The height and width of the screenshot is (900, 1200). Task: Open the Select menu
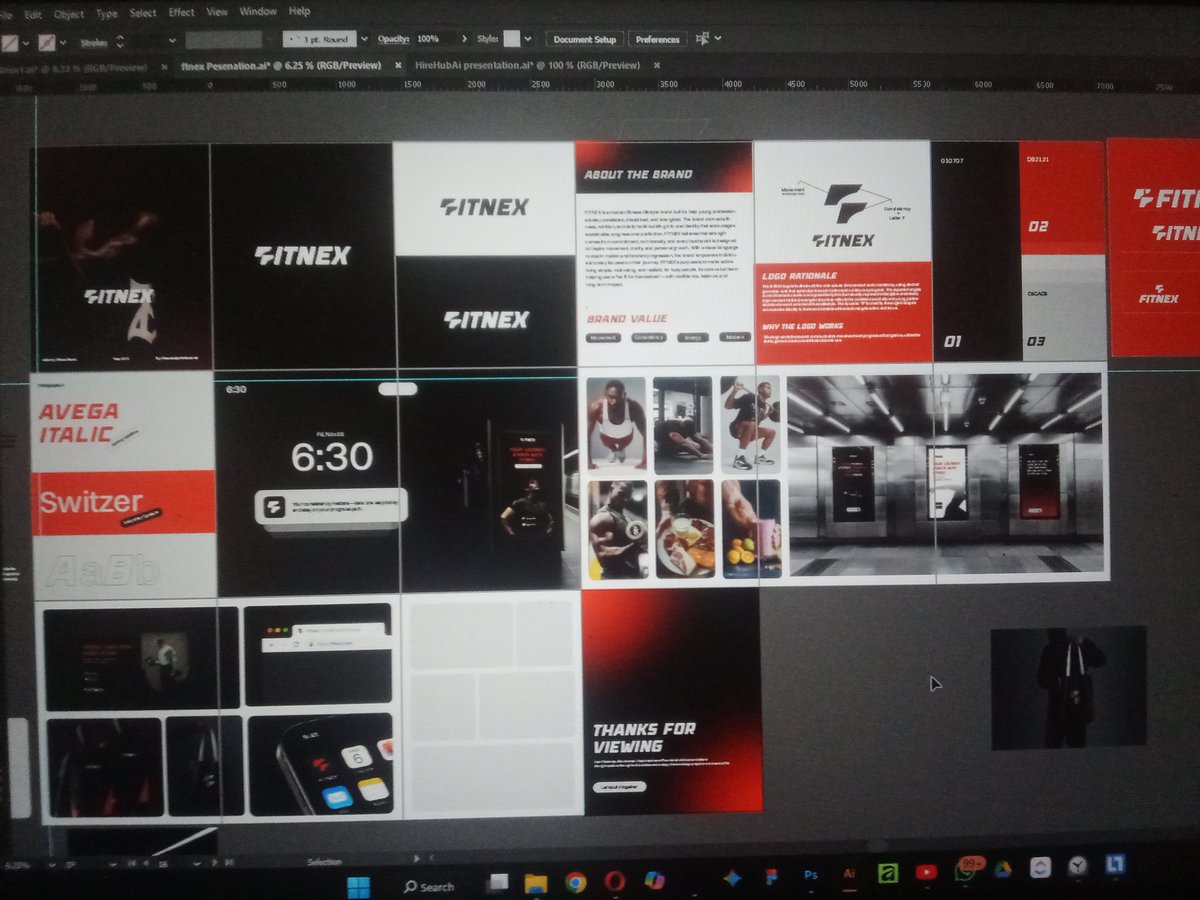coord(143,13)
